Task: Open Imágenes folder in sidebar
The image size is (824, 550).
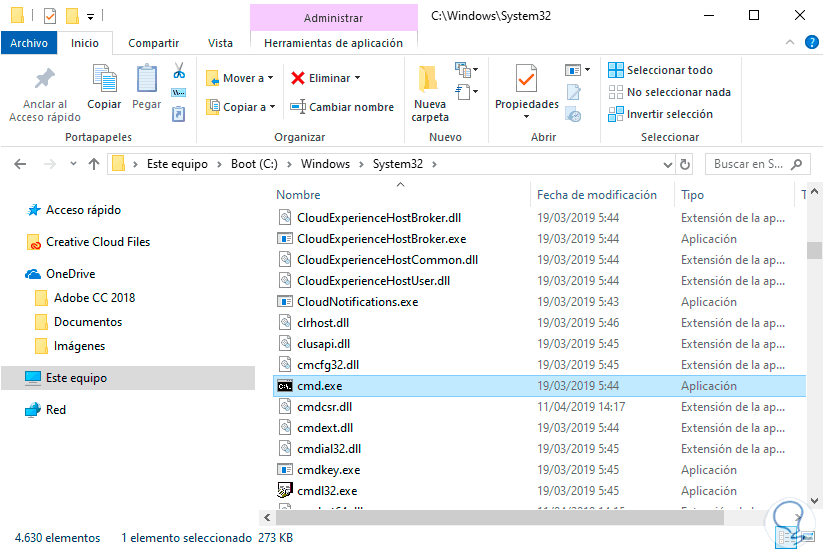Action: (70, 346)
